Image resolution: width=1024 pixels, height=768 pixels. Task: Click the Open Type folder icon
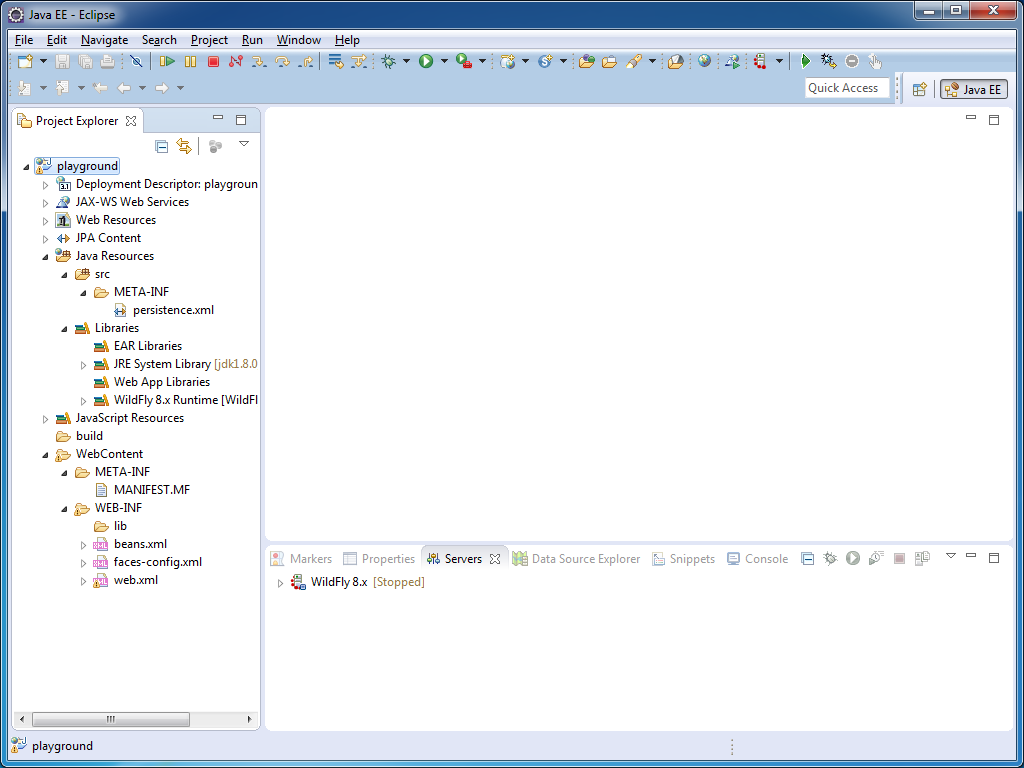tap(586, 61)
